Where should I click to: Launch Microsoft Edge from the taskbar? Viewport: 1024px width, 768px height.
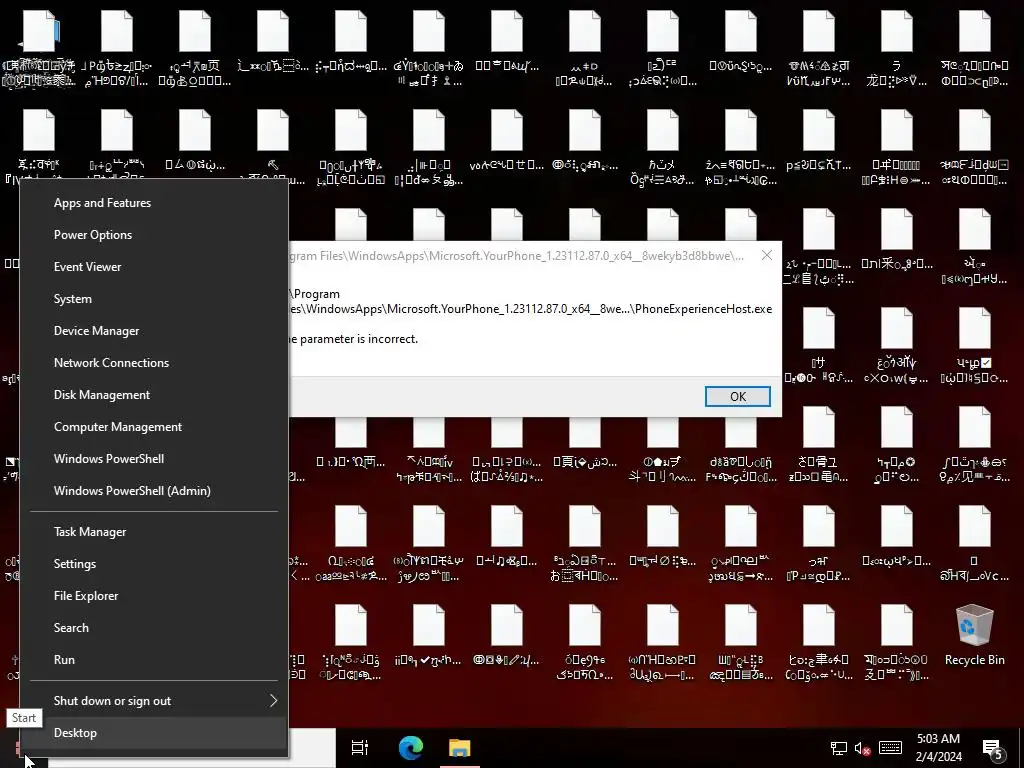point(411,748)
